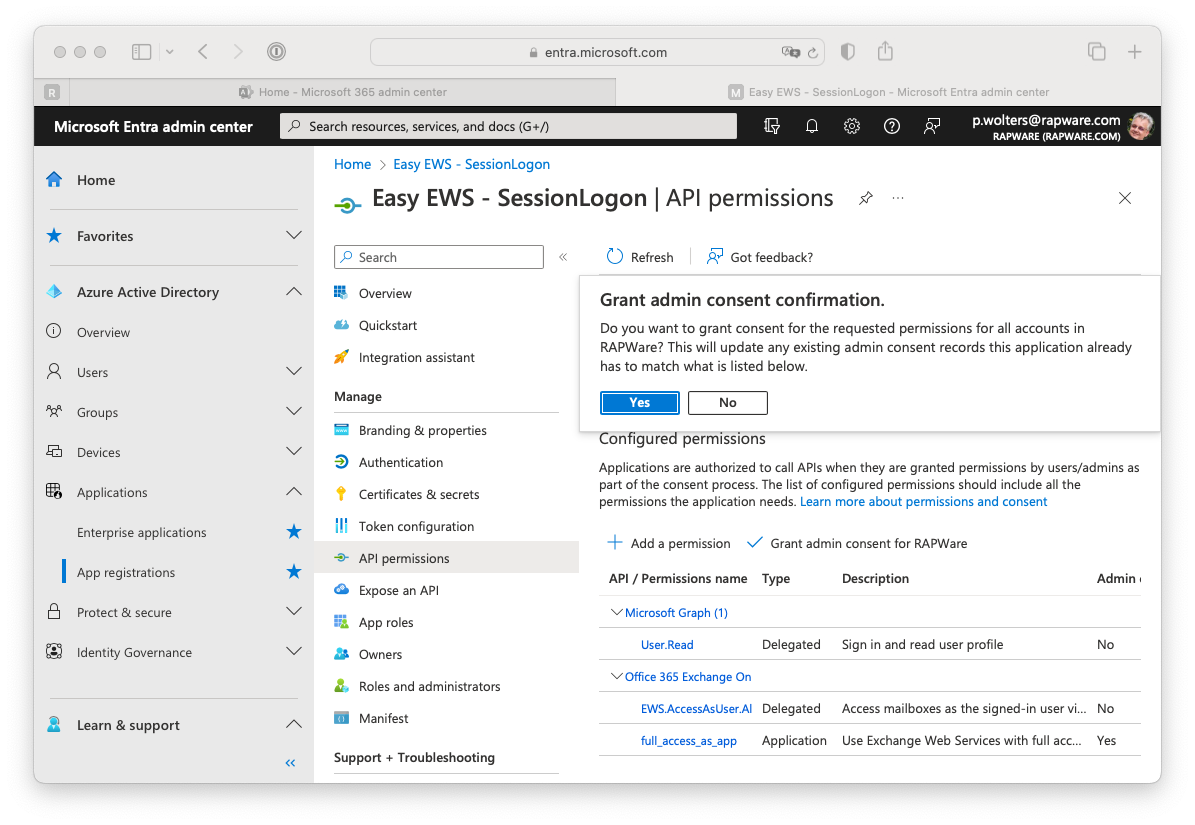Open Overview in app menu
The width and height of the screenshot is (1195, 825).
pyautogui.click(x=385, y=293)
